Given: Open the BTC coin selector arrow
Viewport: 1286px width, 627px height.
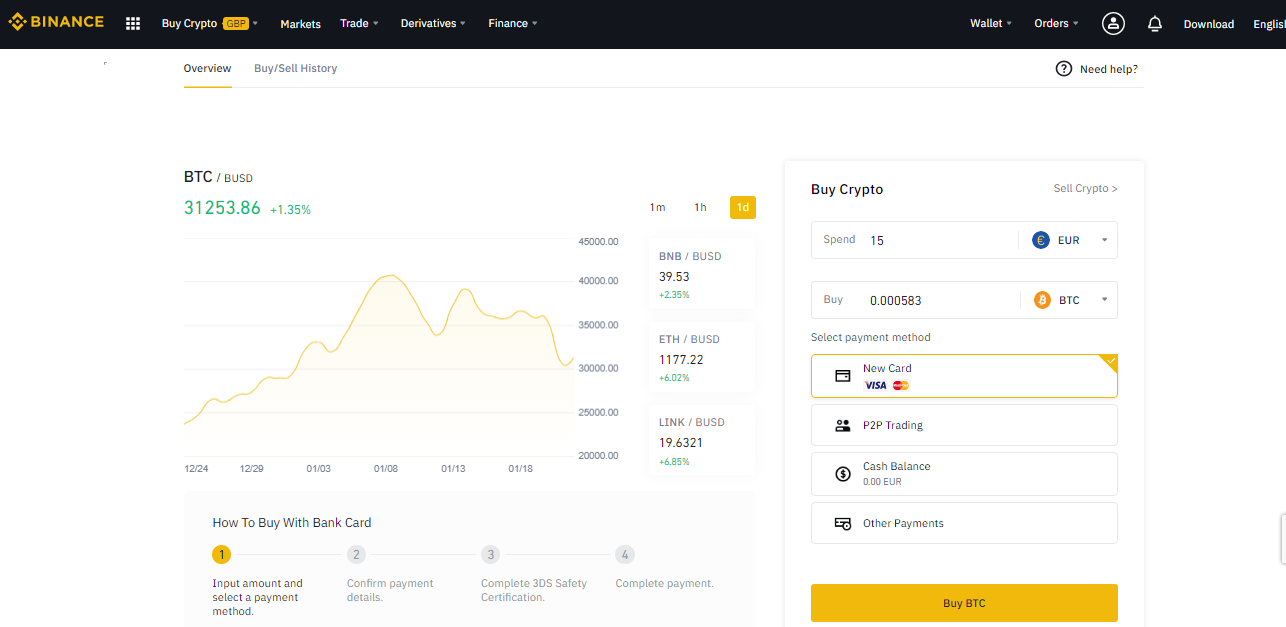Looking at the screenshot, I should point(1104,300).
